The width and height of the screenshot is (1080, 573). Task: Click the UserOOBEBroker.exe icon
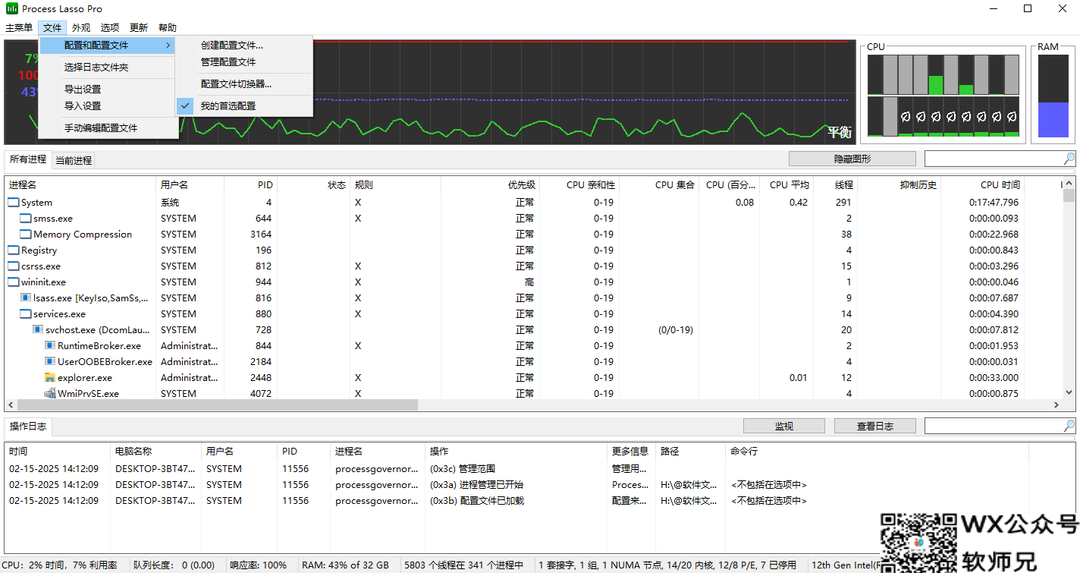coord(50,361)
